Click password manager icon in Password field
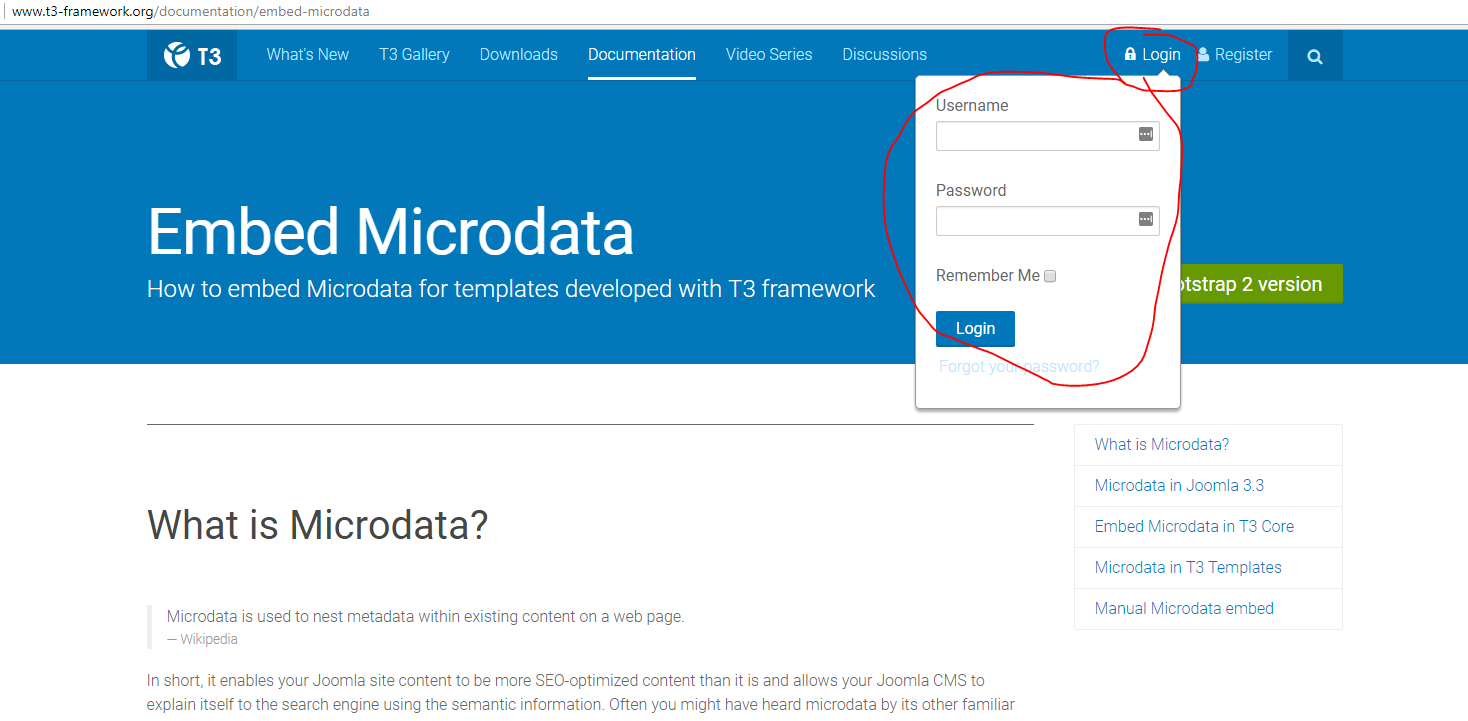The height and width of the screenshot is (721, 1468). pyautogui.click(x=1146, y=219)
